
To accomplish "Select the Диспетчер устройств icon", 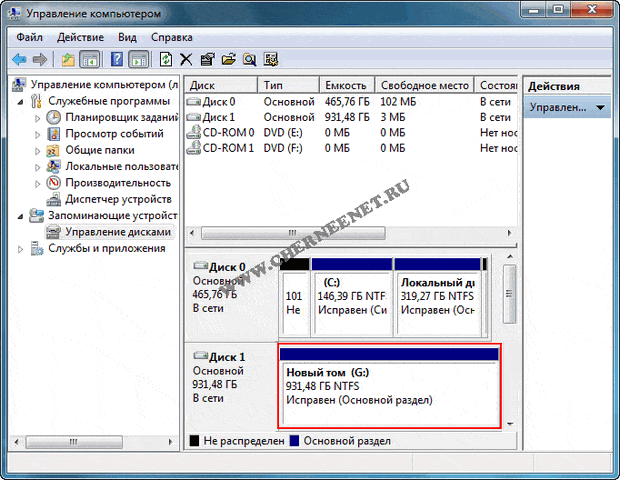I will tap(53, 199).
